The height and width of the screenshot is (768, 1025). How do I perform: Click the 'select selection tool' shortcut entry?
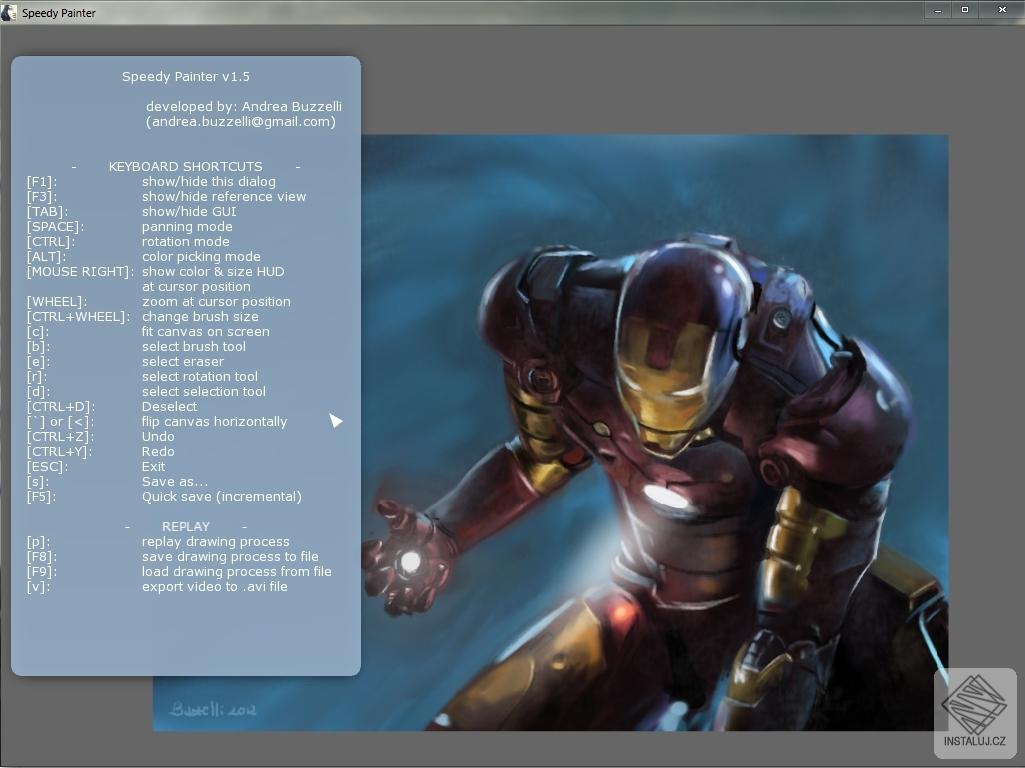[204, 391]
